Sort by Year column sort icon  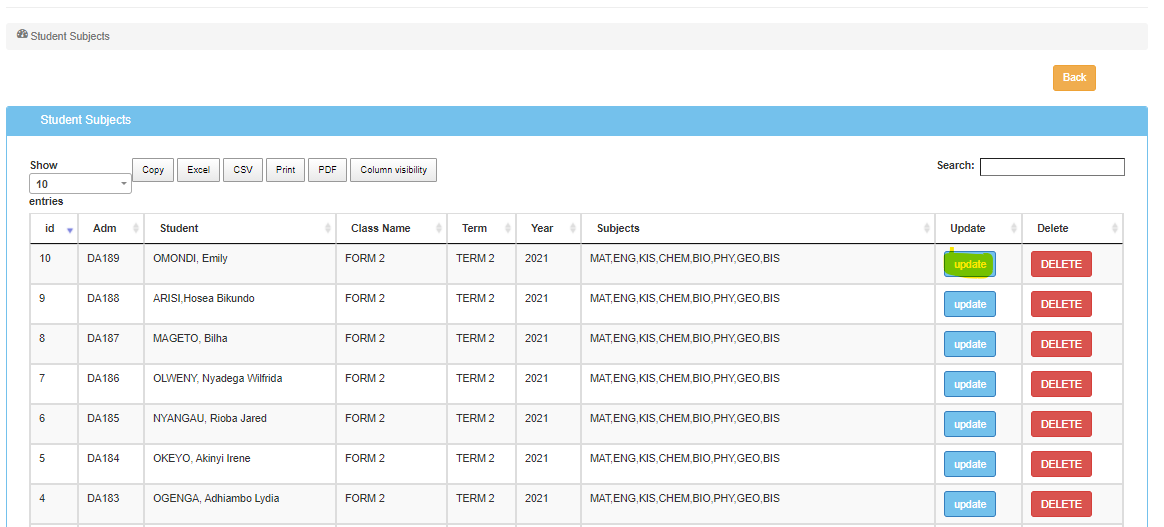click(573, 229)
